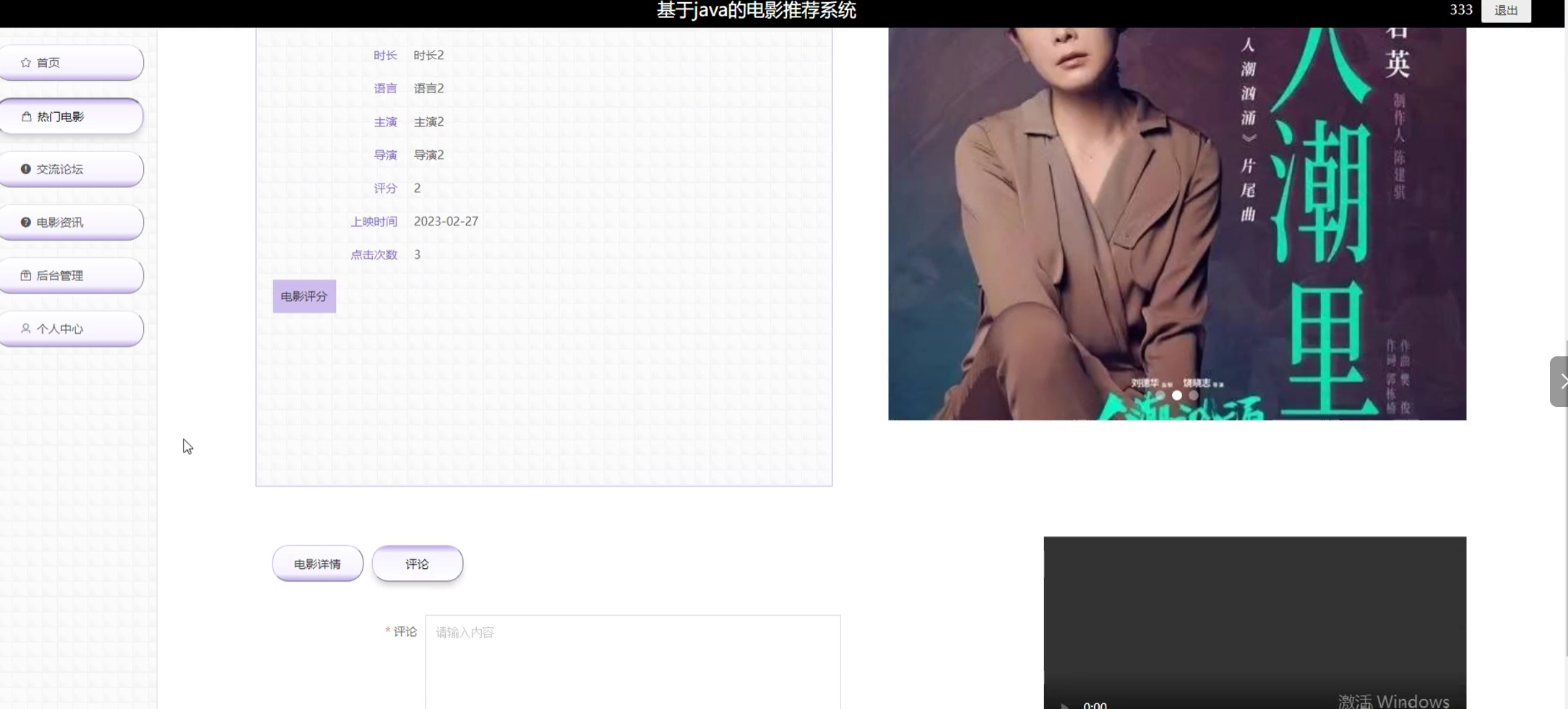Click the bag icon beside 热门电影

click(27, 116)
